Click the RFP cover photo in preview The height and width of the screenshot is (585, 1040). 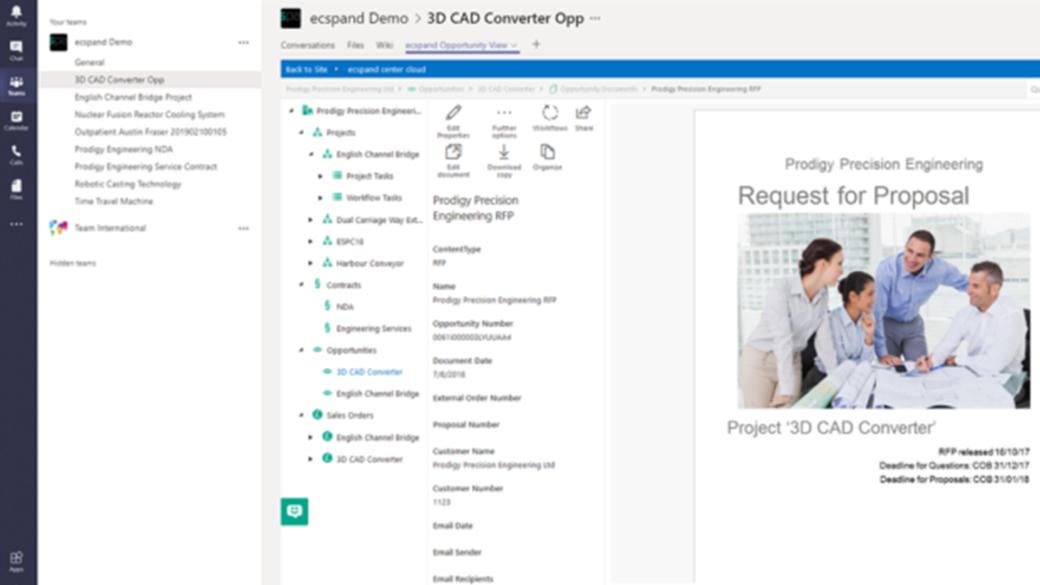(x=884, y=310)
